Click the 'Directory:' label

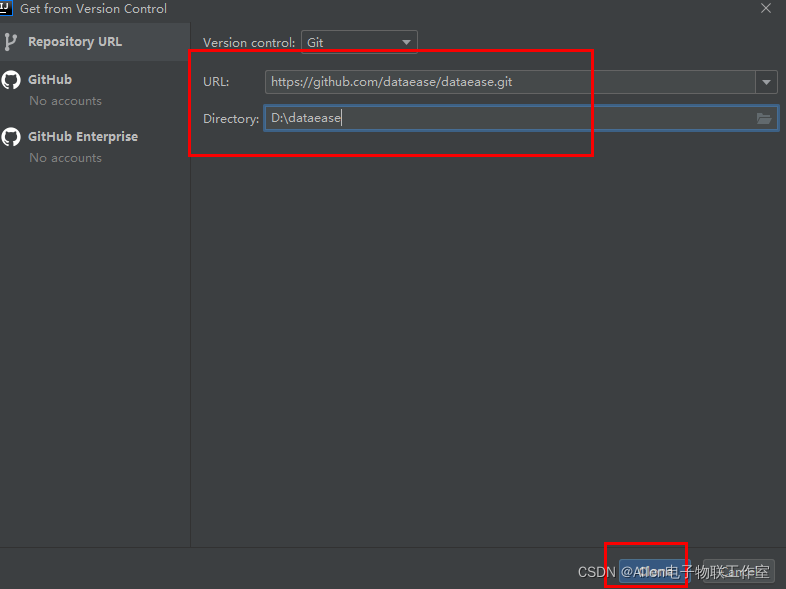click(231, 119)
